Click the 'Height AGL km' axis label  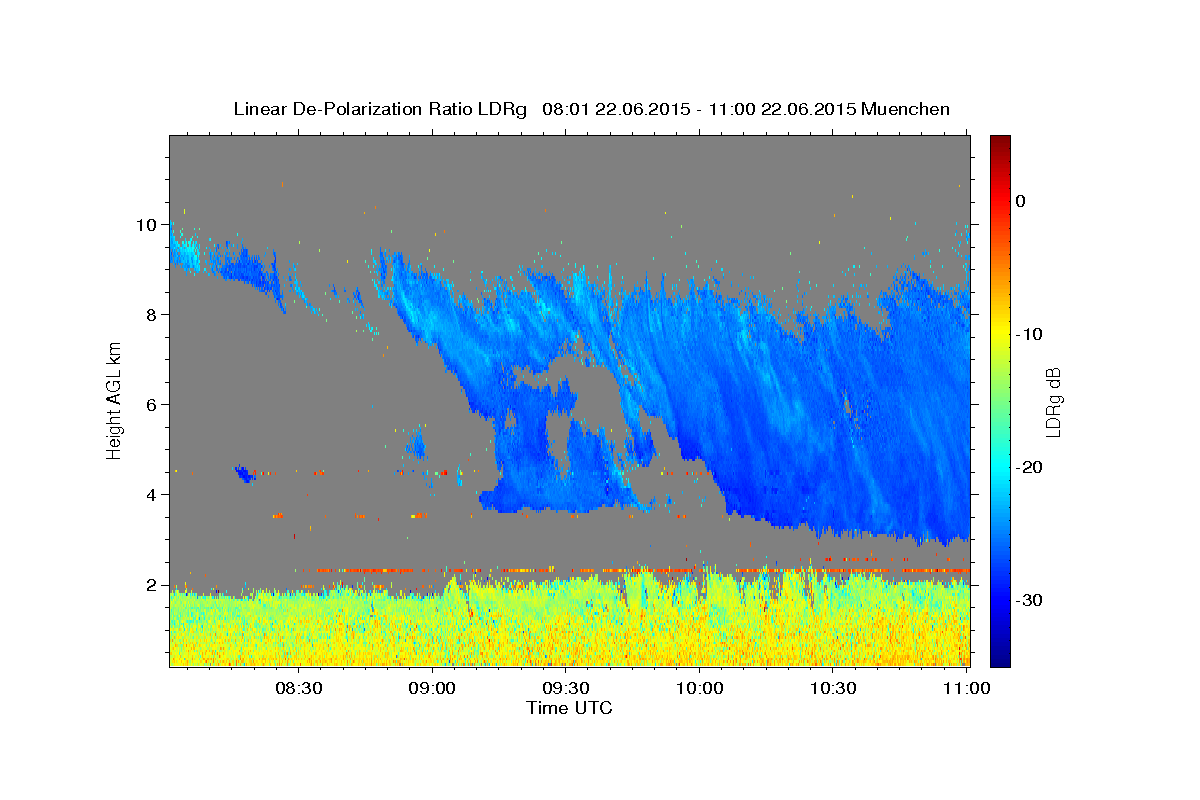coord(115,400)
